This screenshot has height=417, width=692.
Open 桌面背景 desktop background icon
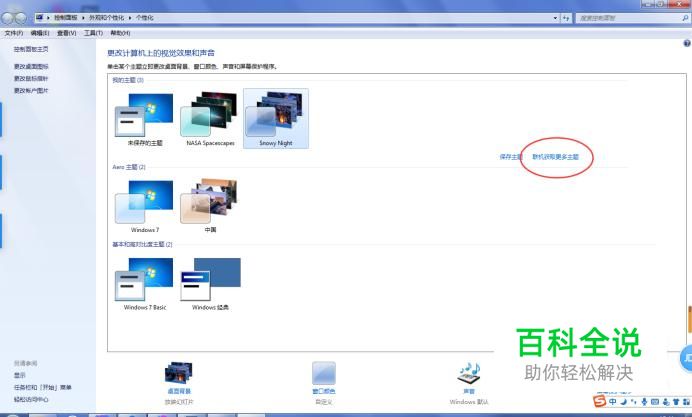[179, 373]
